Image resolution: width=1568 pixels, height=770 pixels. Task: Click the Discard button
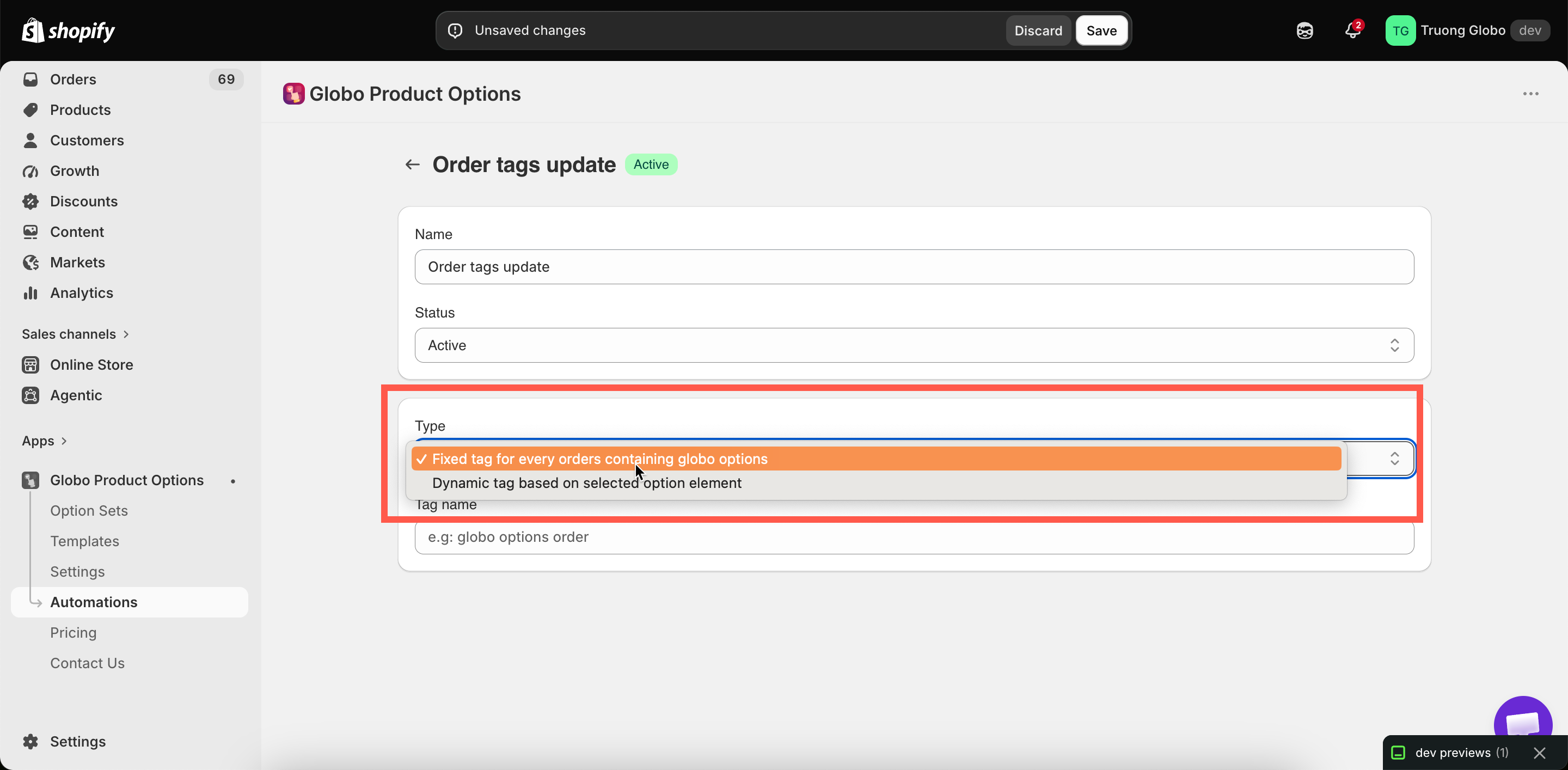tap(1038, 30)
